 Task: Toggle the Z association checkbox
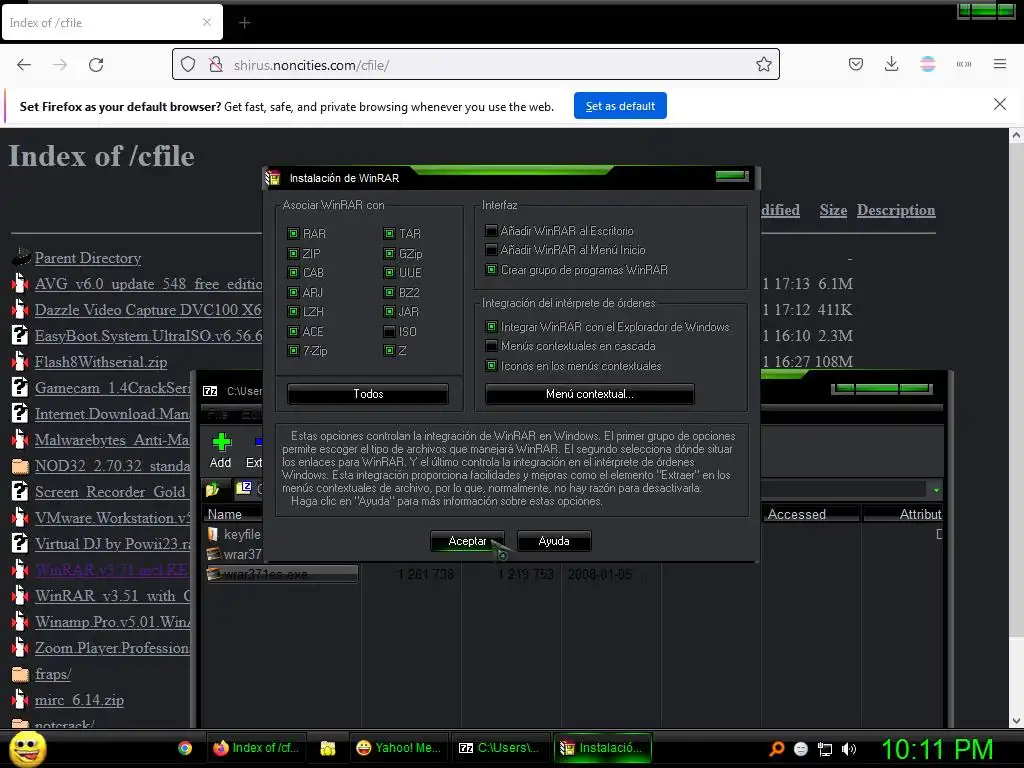tap(389, 351)
